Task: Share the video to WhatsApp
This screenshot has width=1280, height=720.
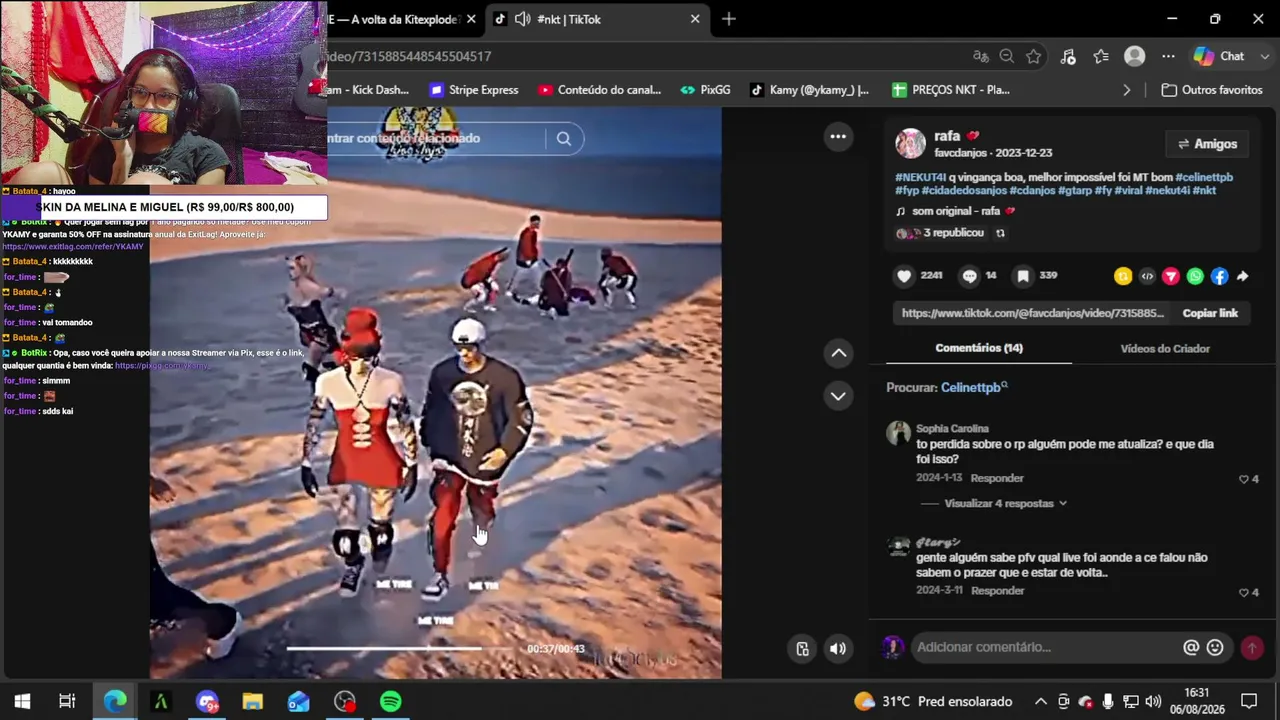Action: coord(1195,277)
